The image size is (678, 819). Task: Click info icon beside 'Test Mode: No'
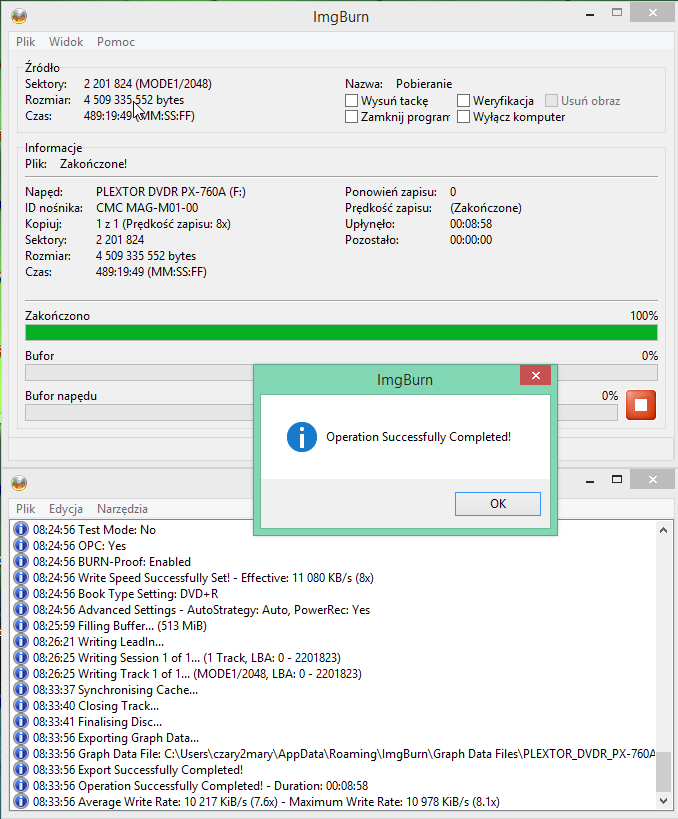click(21, 530)
